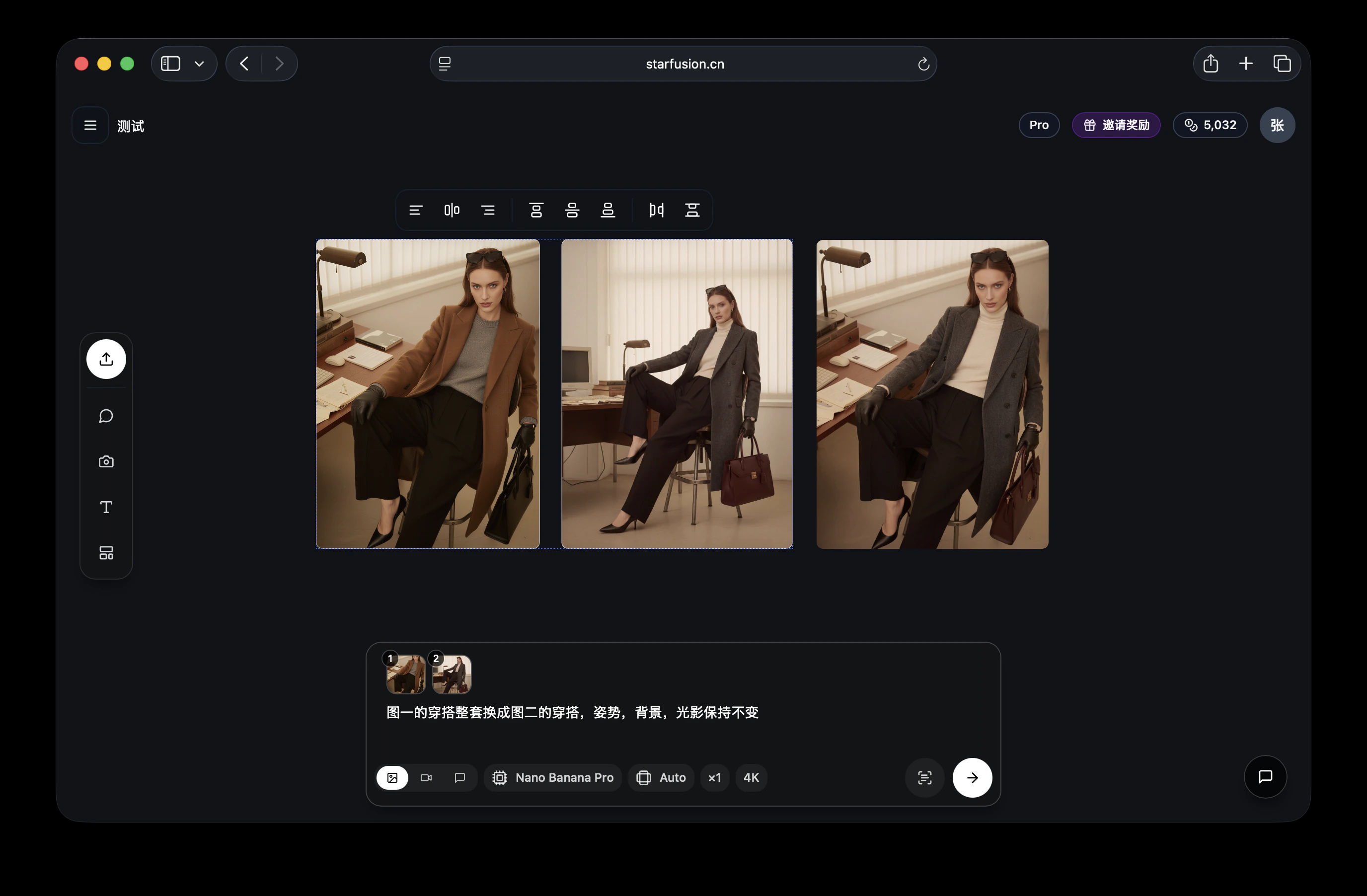1367x896 pixels.
Task: Distribute images with horizontal spacing
Action: click(x=657, y=210)
